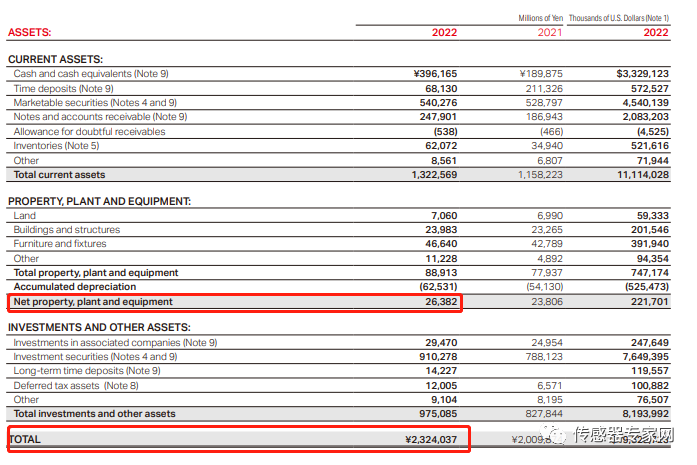Click the 'Cash and cash equivalents (Note 9)' label
Screen dimensions: 697x465
[91, 73]
